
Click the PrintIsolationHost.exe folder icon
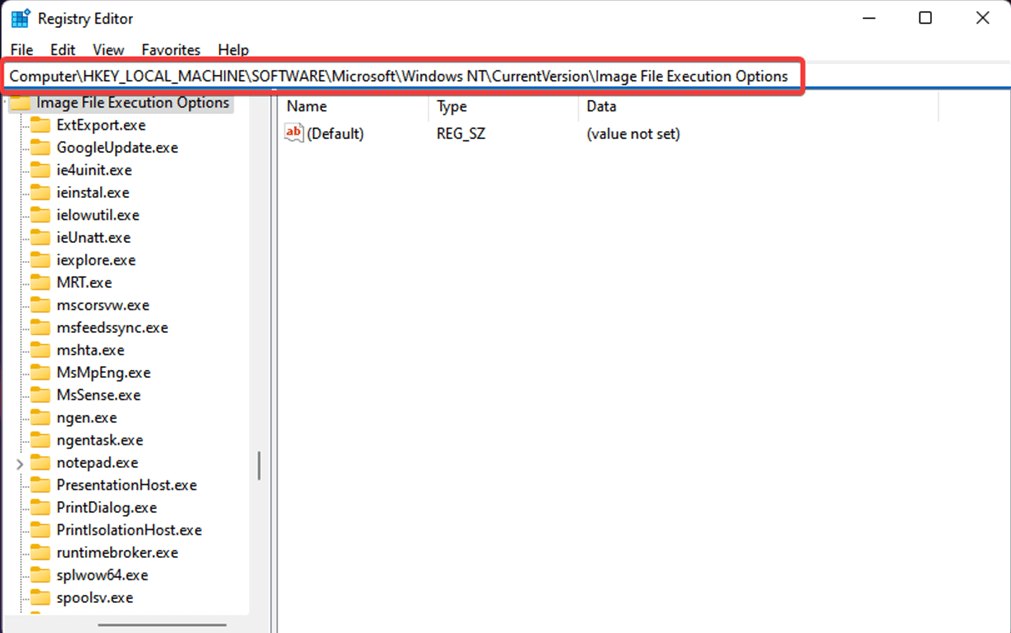tap(40, 531)
